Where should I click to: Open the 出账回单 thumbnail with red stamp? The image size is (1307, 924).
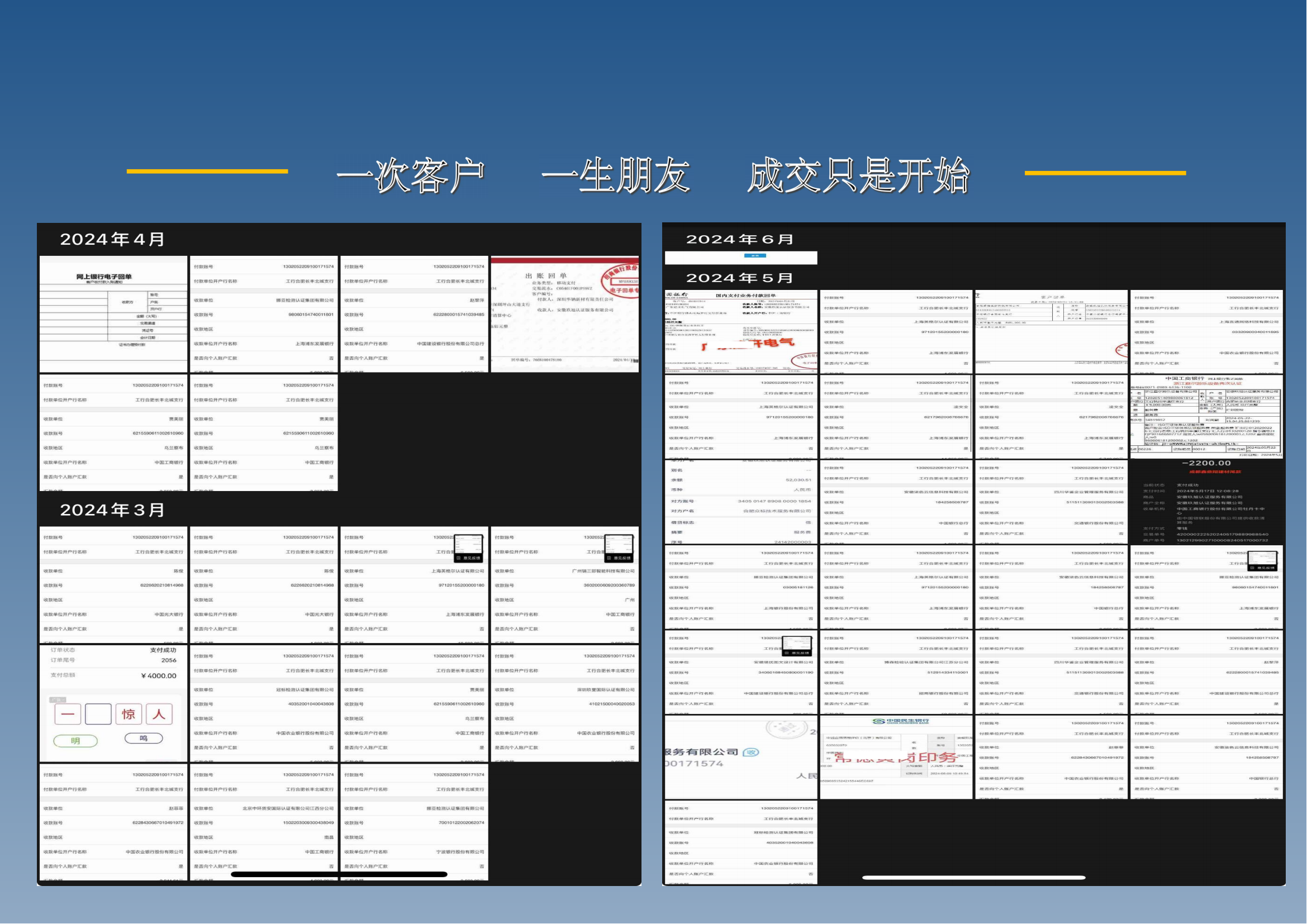[565, 314]
